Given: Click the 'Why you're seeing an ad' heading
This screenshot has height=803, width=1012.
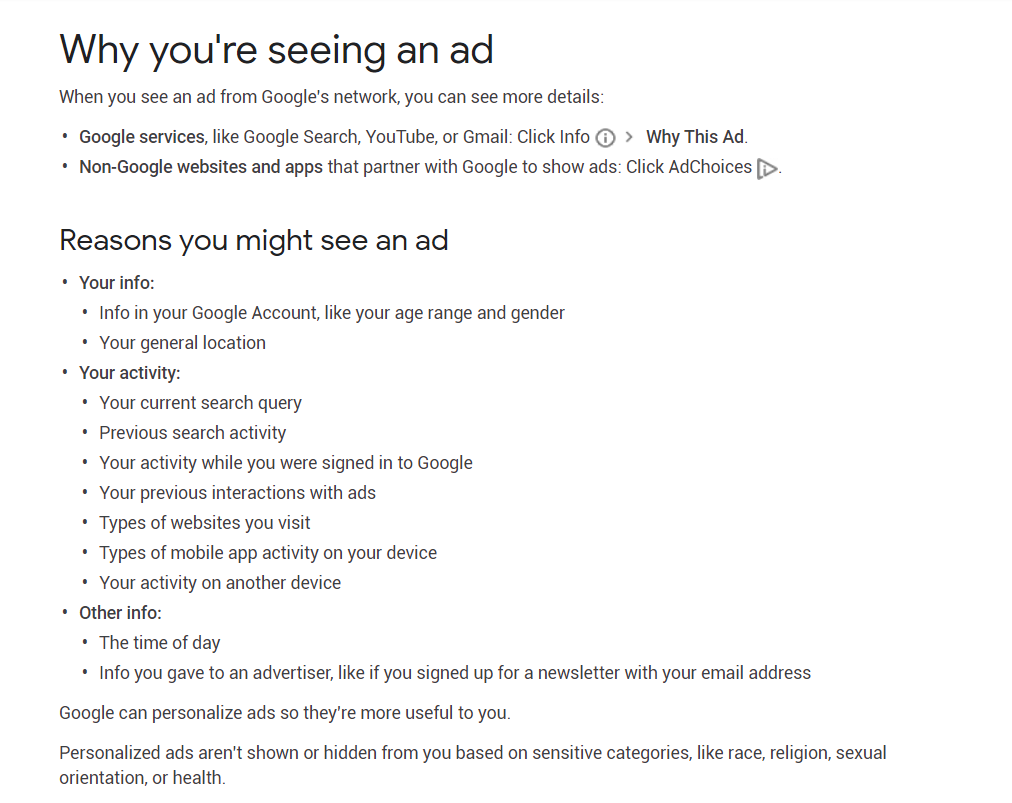Looking at the screenshot, I should tap(276, 50).
